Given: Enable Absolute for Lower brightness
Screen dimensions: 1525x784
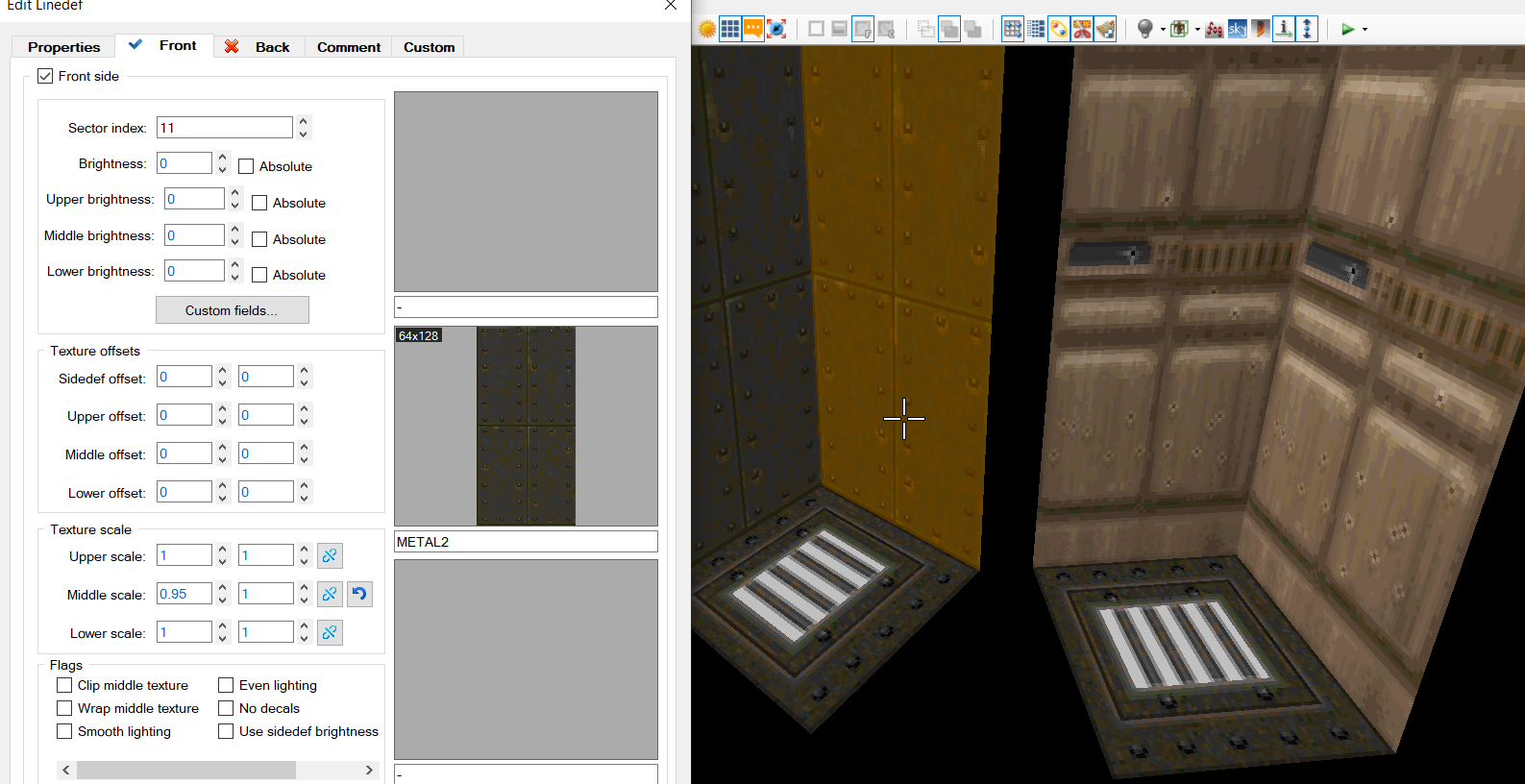Looking at the screenshot, I should point(259,275).
